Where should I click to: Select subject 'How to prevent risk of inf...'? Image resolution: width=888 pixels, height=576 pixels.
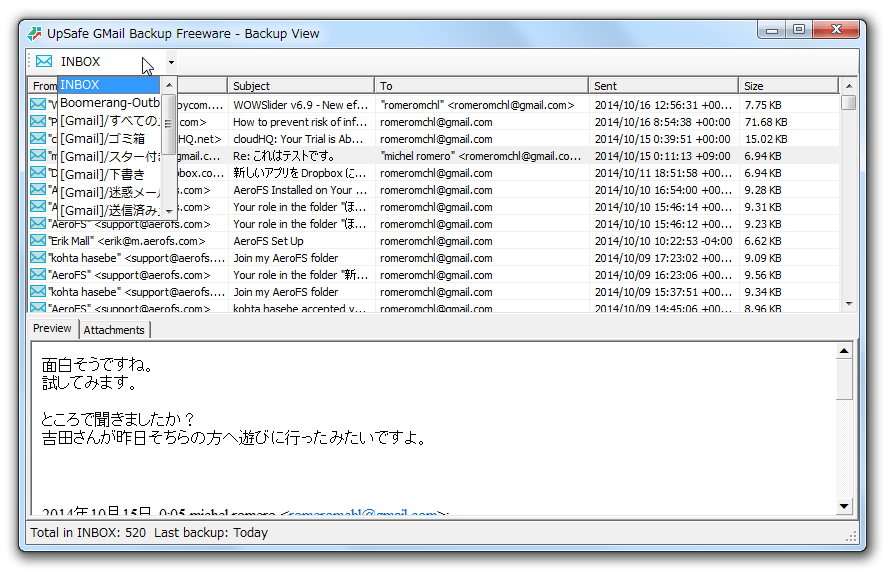pos(300,122)
